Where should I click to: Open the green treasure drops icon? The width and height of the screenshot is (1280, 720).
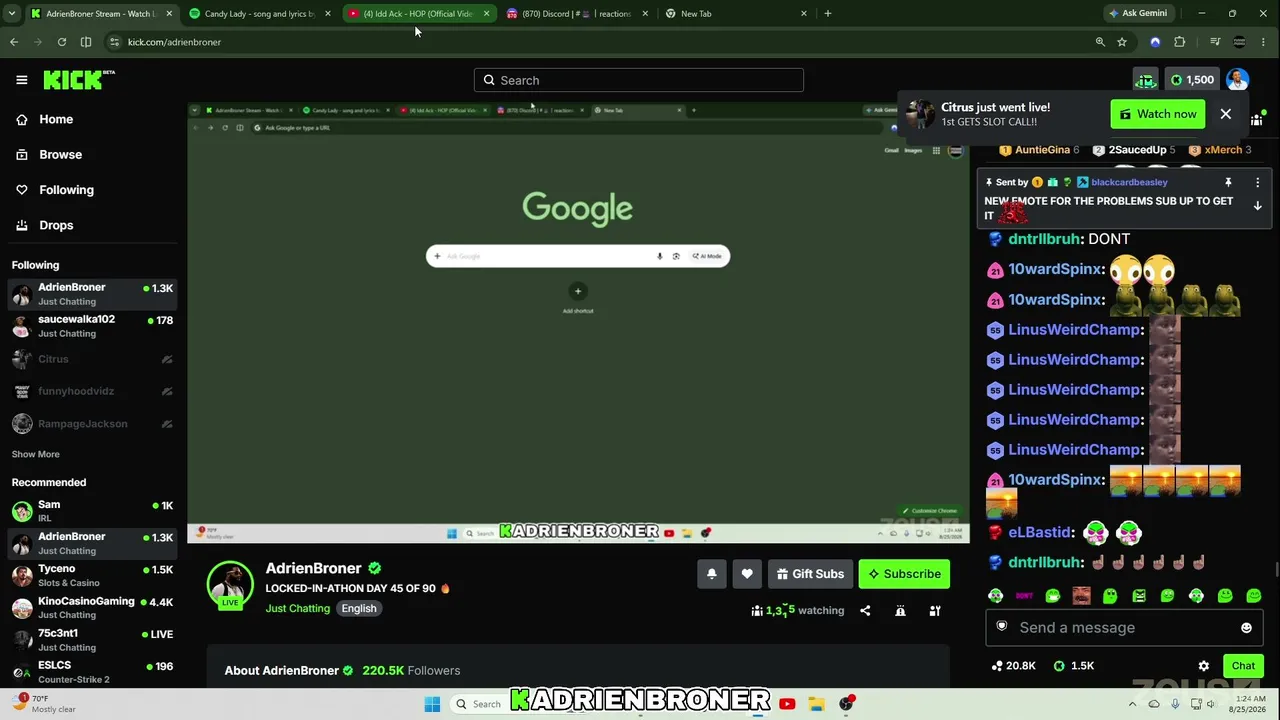tap(1145, 80)
